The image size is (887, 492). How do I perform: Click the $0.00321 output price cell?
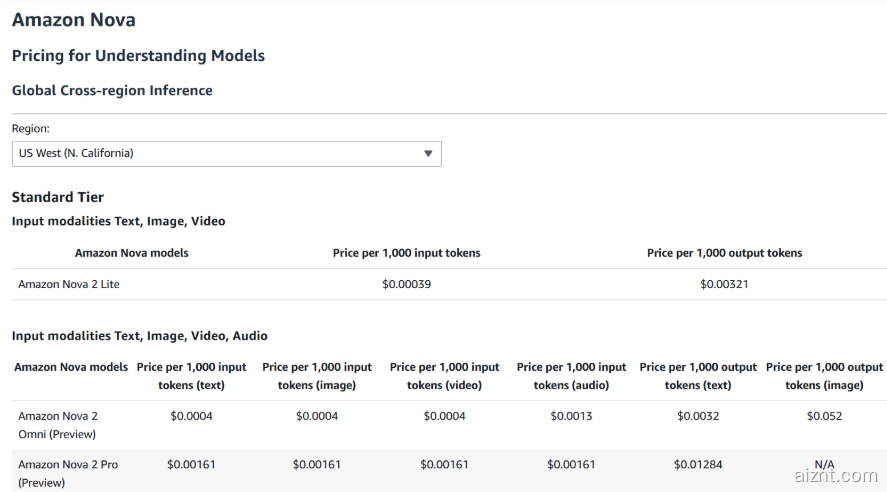(x=724, y=284)
